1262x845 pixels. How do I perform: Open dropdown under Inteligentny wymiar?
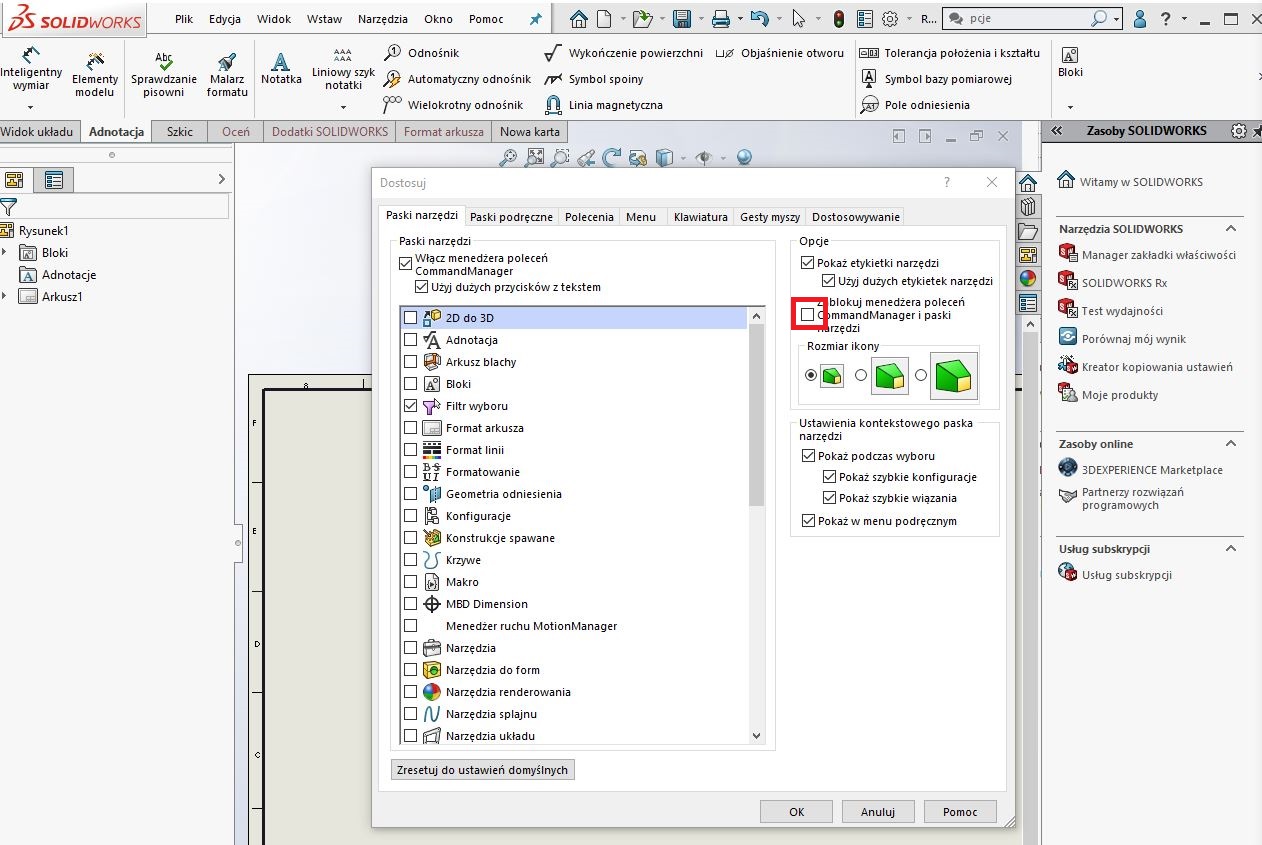[31, 107]
